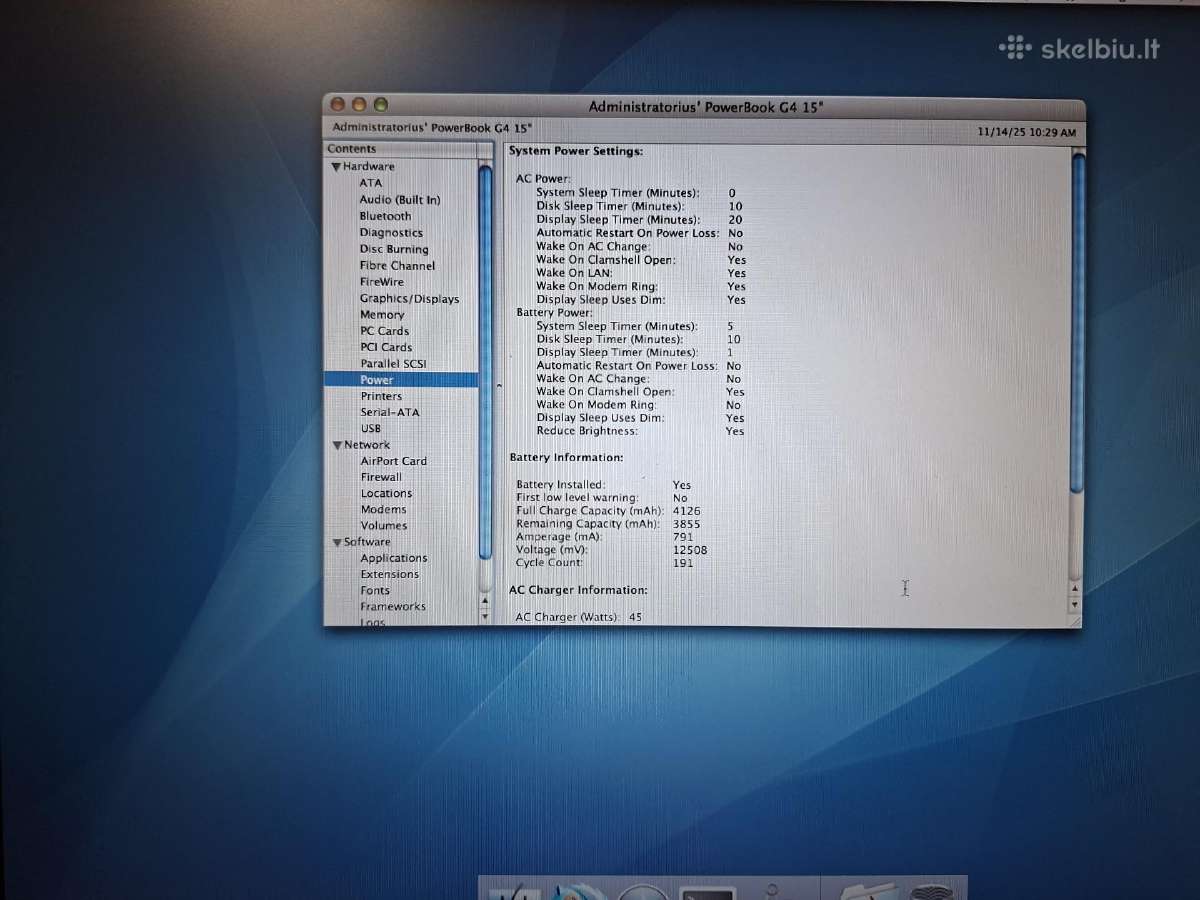Select ATA in the Hardware list
Image resolution: width=1200 pixels, height=900 pixels.
click(371, 183)
